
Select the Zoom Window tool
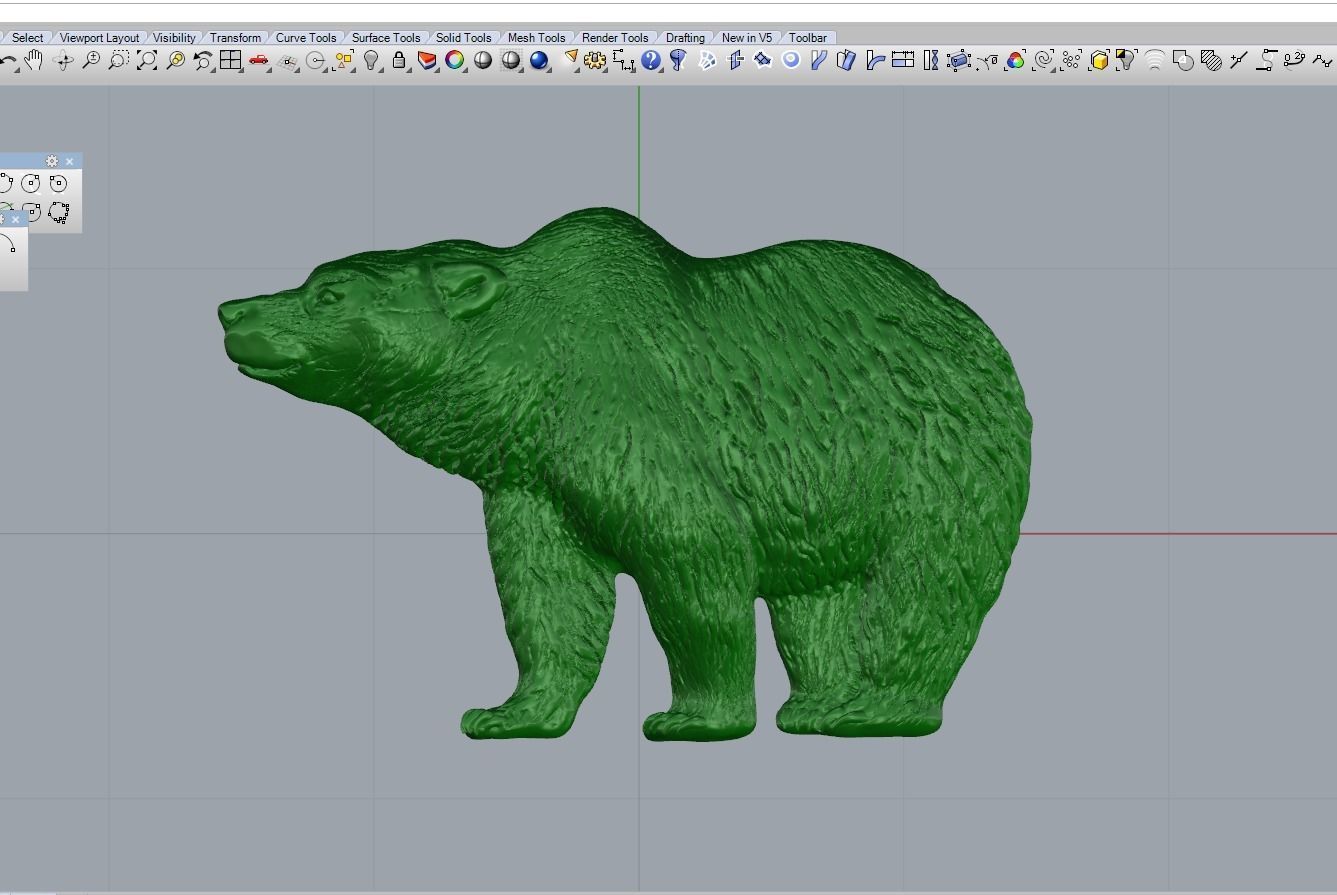[x=119, y=61]
